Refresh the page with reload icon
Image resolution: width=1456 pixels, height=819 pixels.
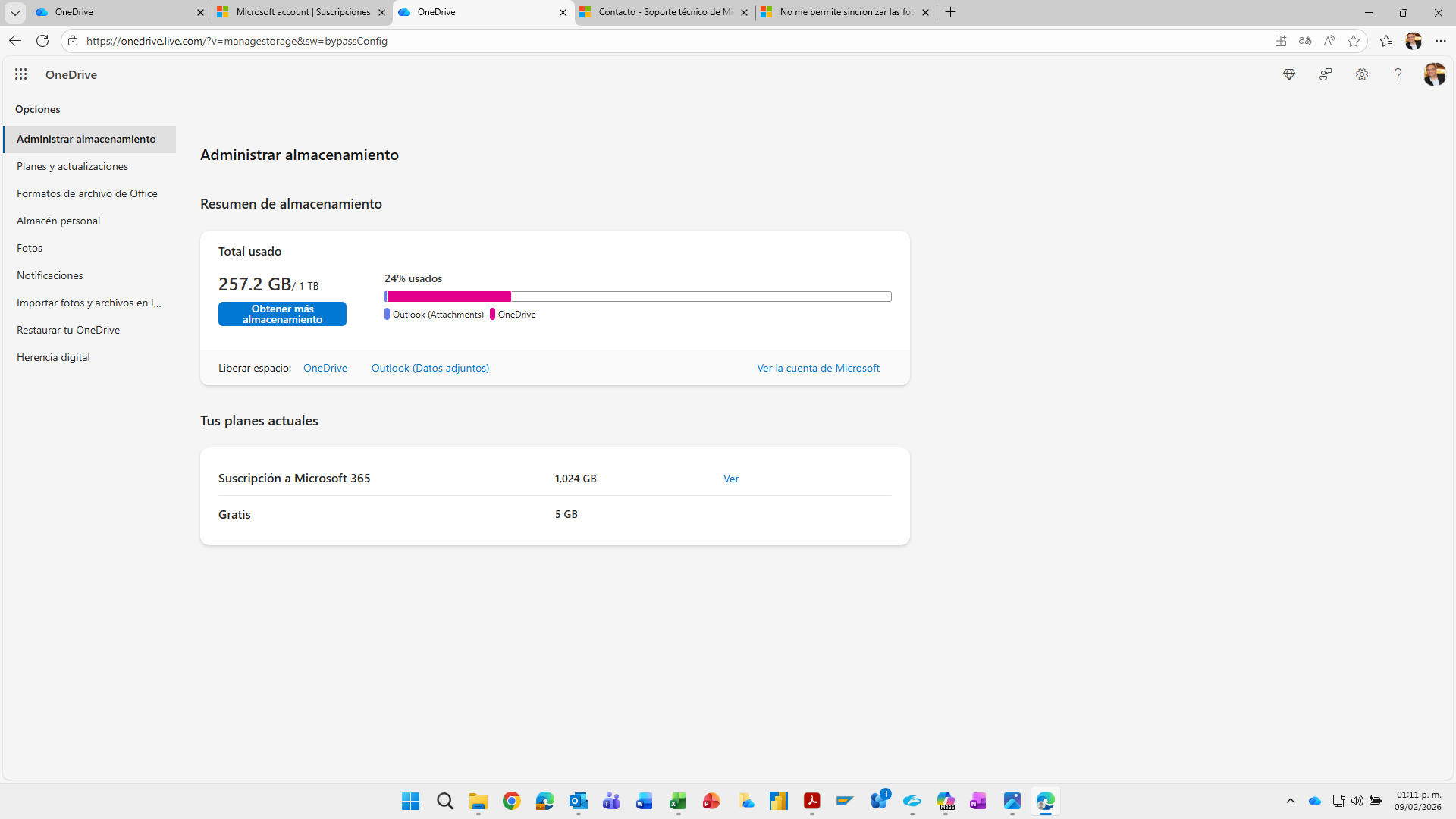pyautogui.click(x=42, y=41)
